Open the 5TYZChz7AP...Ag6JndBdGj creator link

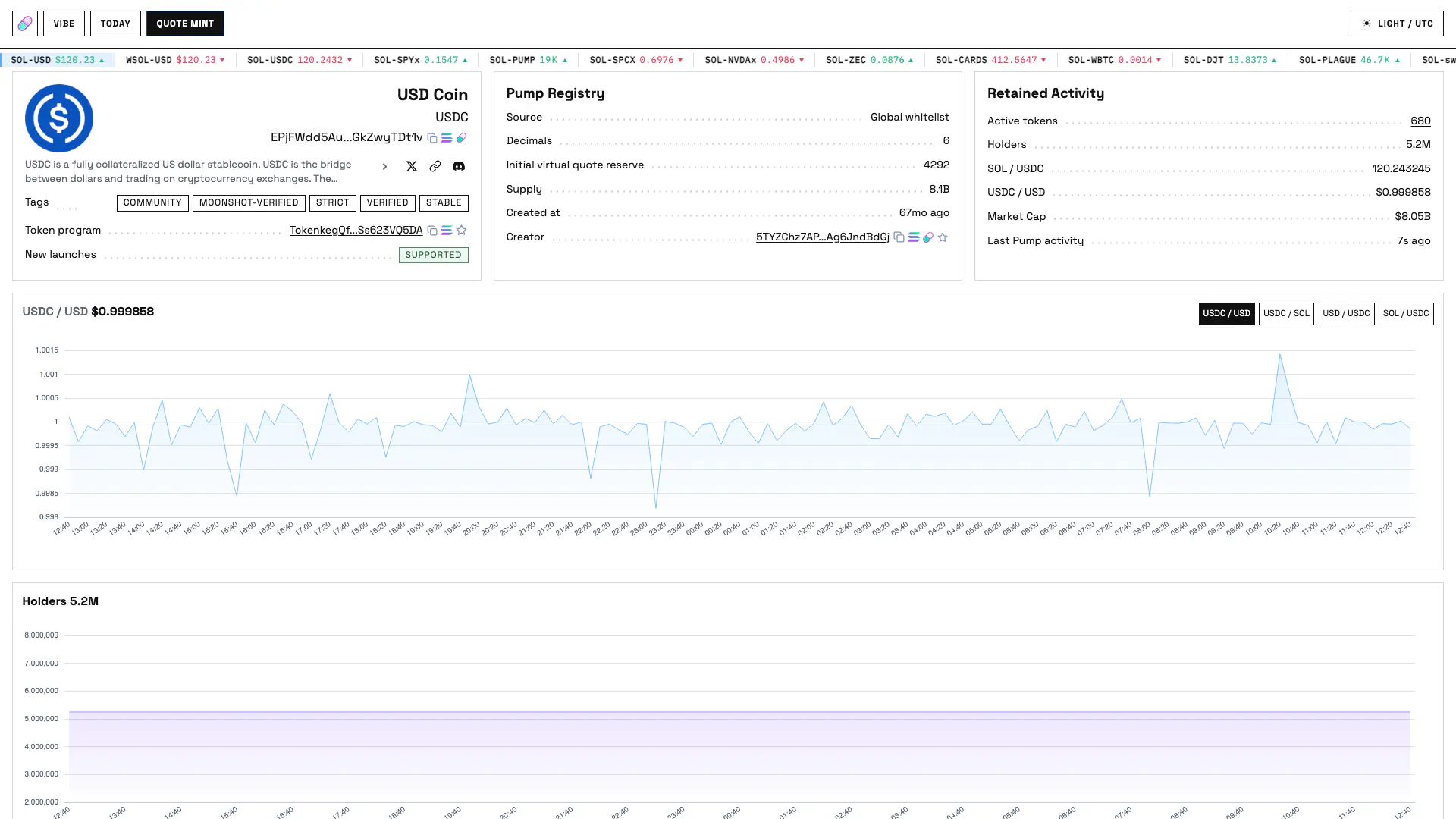click(x=823, y=237)
